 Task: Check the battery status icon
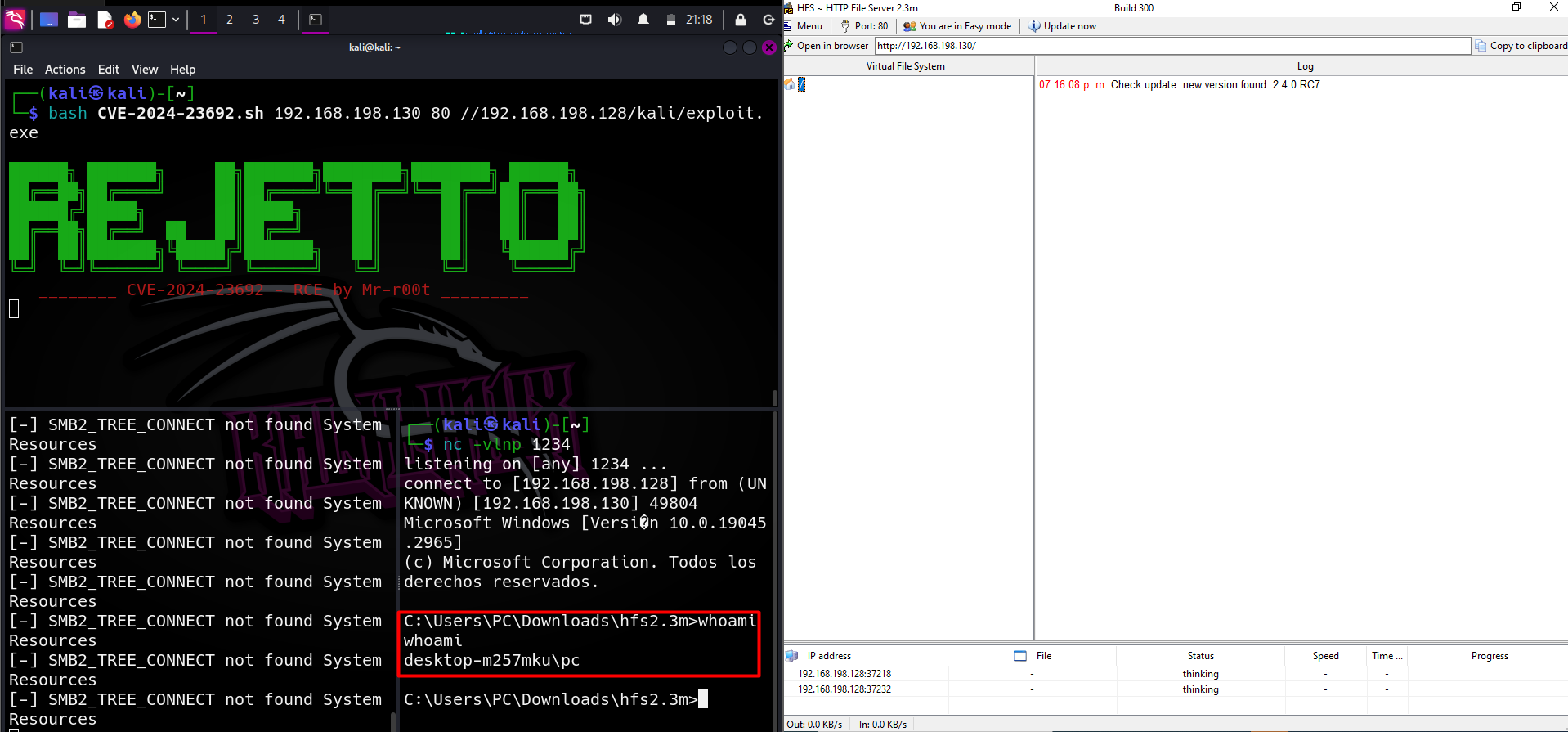point(670,20)
